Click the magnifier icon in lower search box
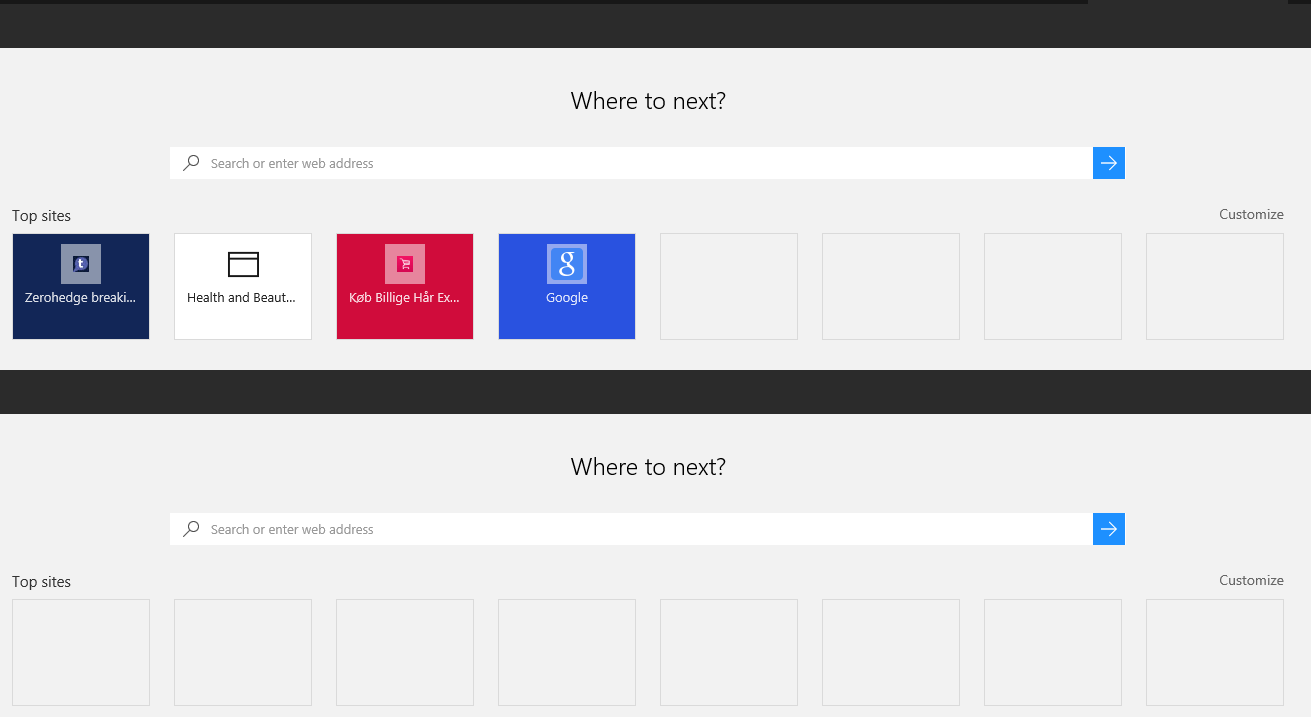The width and height of the screenshot is (1311, 717). point(191,529)
